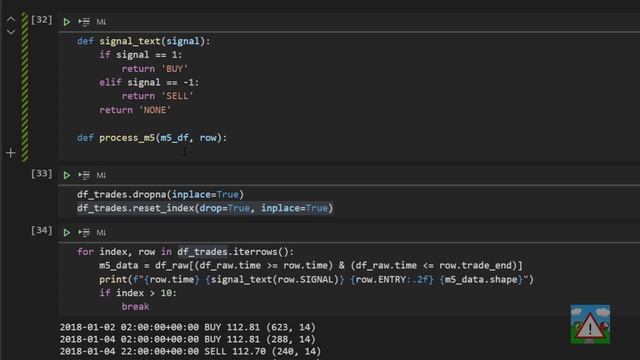Click the 'if index > 10:' line
This screenshot has width=640, height=360.
click(x=138, y=293)
